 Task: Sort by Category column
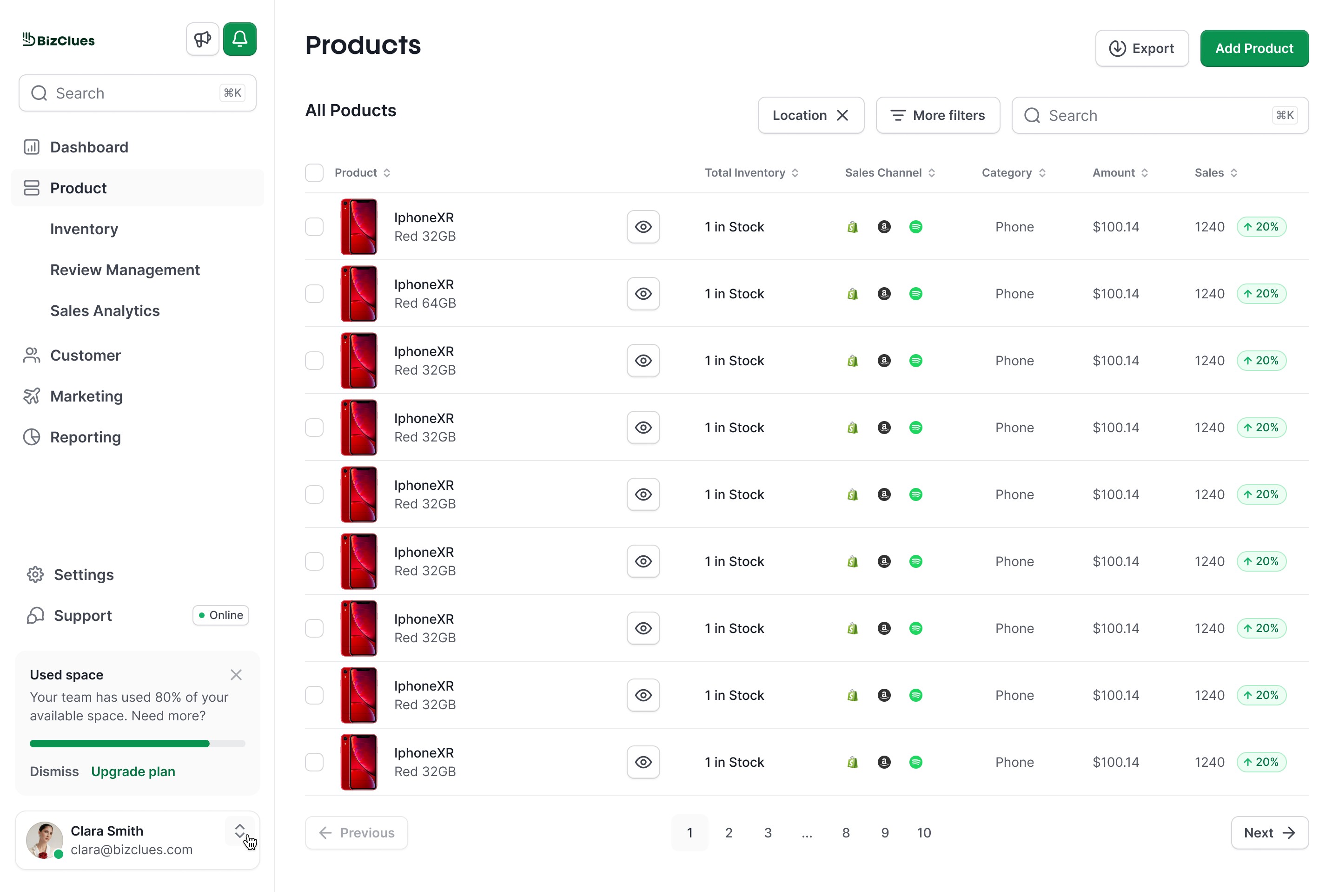1015,173
